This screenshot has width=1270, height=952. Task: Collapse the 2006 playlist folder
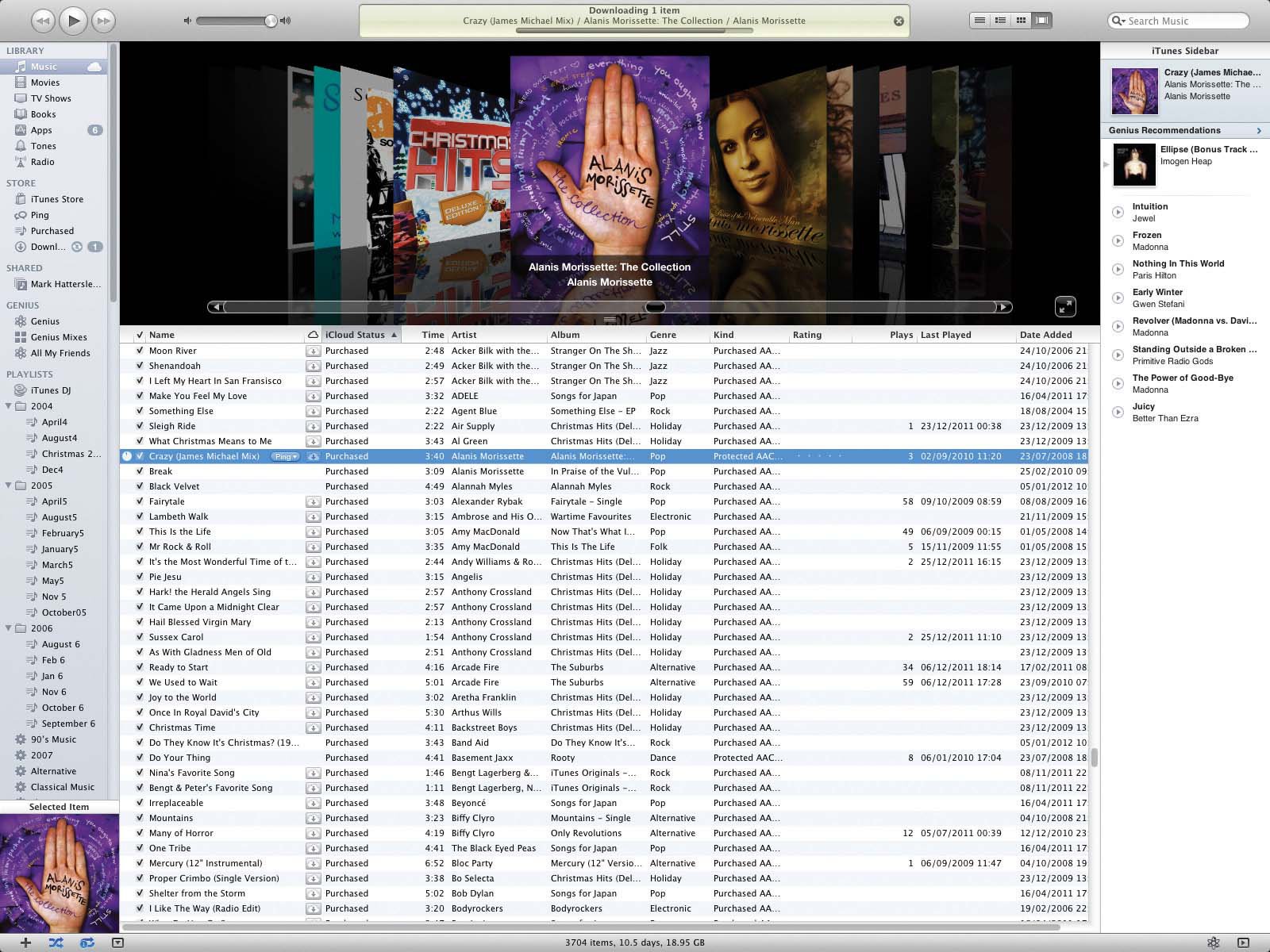9,628
